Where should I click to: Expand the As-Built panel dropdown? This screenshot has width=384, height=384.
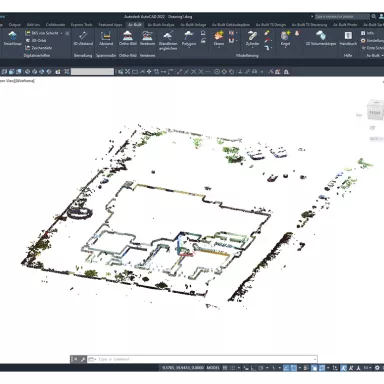click(x=382, y=55)
